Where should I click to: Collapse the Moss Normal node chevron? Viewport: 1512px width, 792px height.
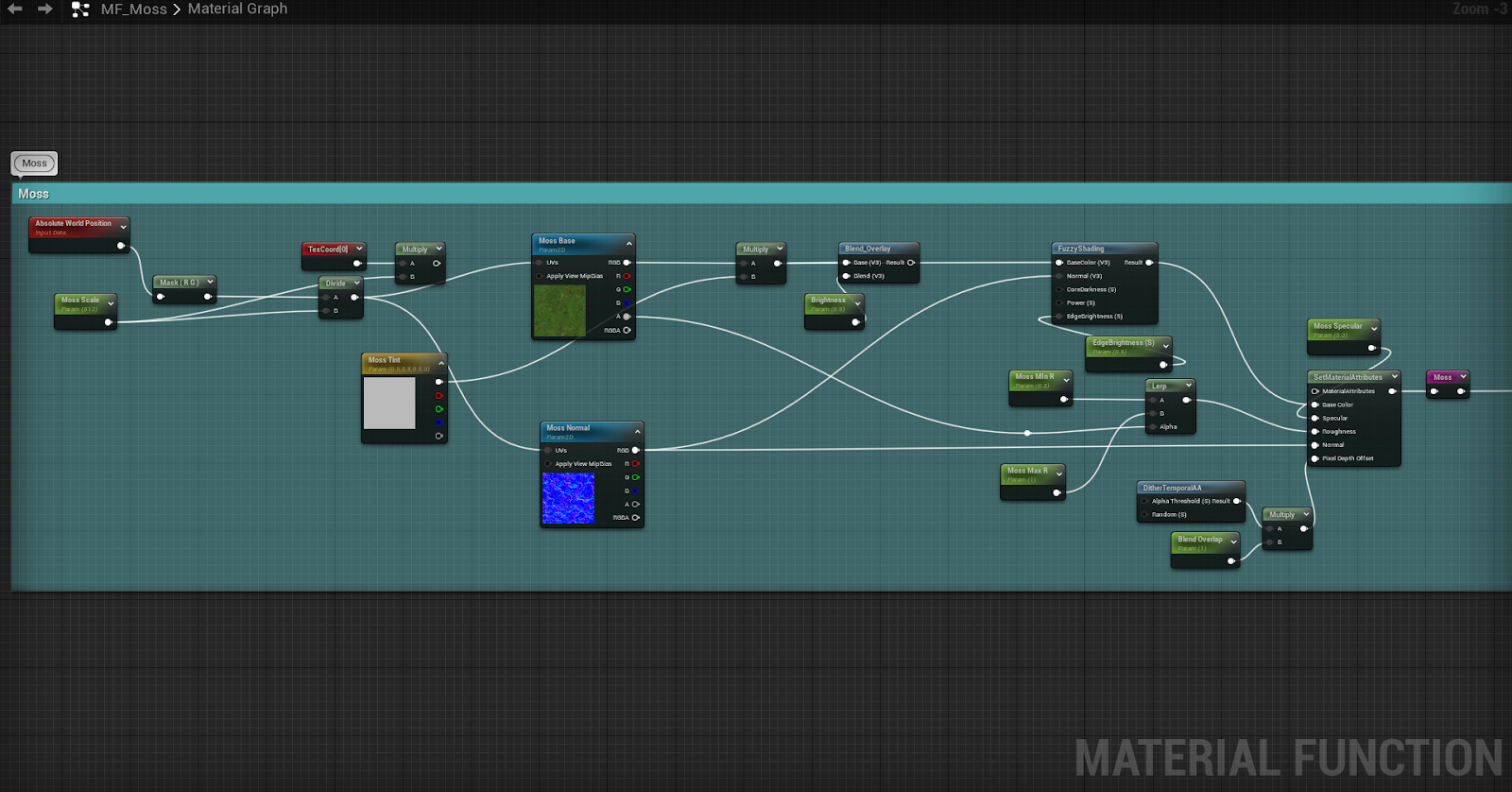point(638,431)
